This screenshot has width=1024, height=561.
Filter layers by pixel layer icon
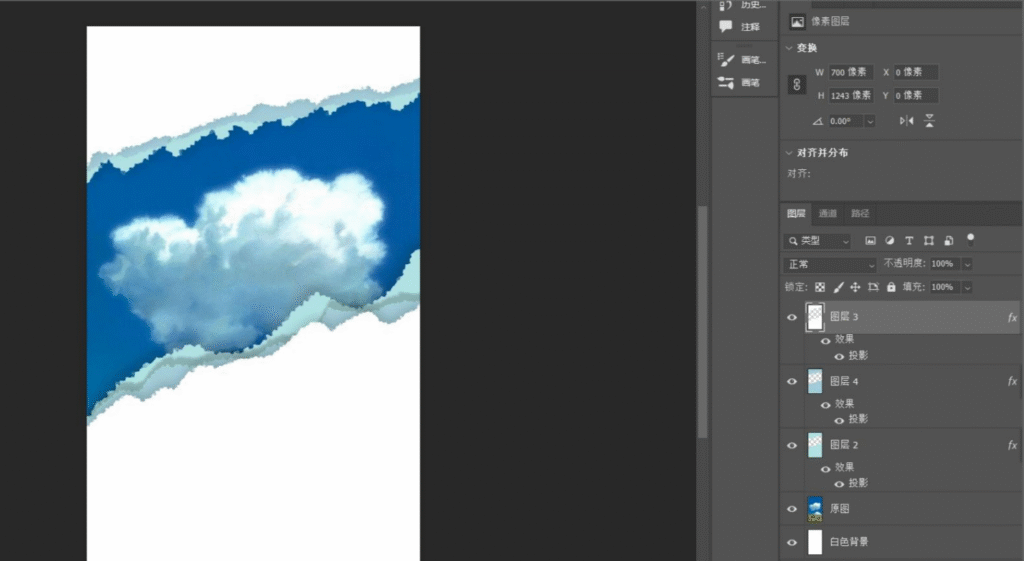pos(871,240)
